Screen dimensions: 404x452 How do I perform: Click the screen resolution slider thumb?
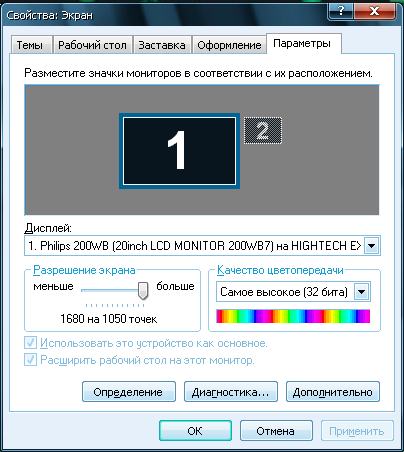(x=143, y=290)
